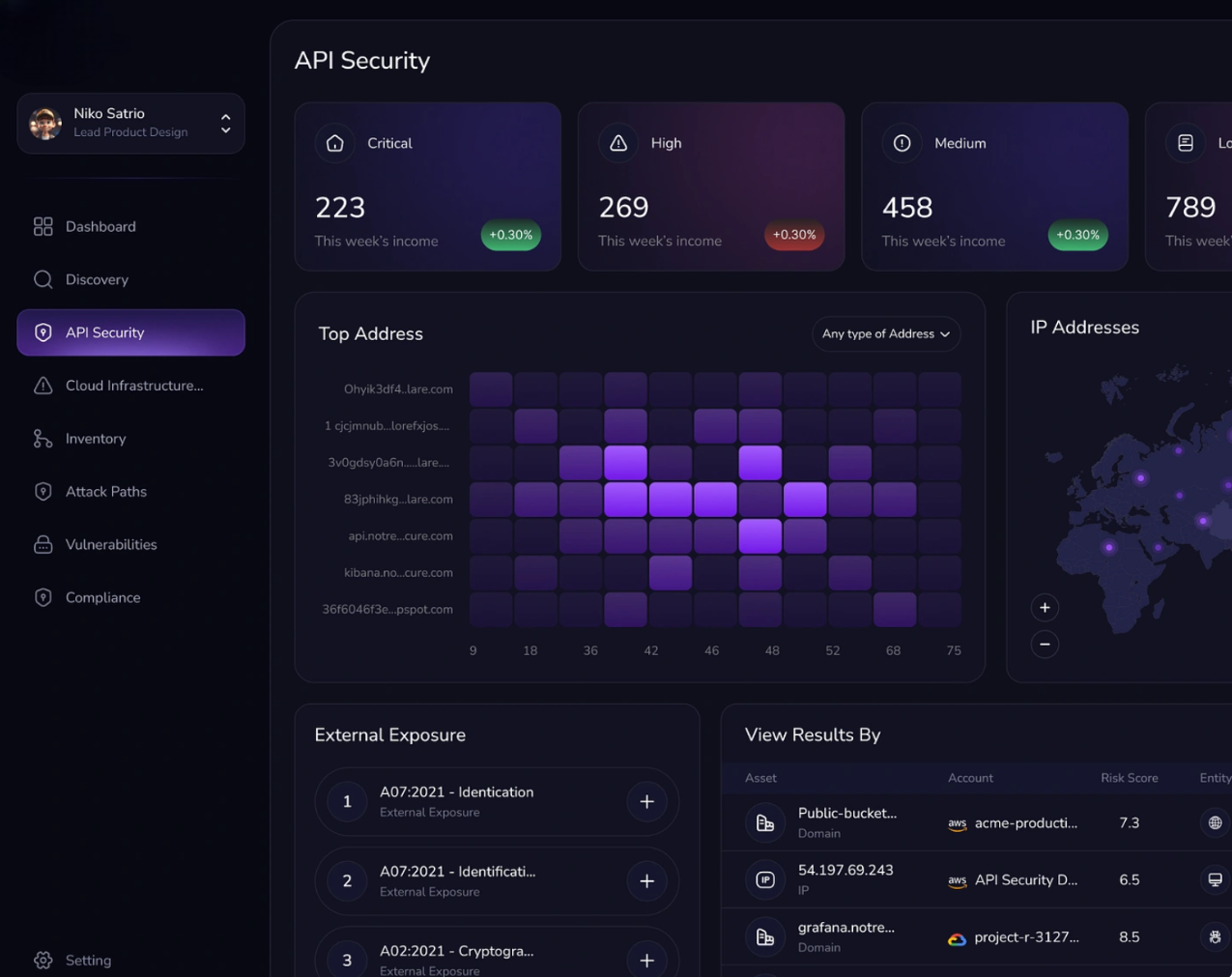The width and height of the screenshot is (1232, 977).
Task: Click 1 cjcjmnub...lorefxjos.... row label
Action: coord(387,426)
